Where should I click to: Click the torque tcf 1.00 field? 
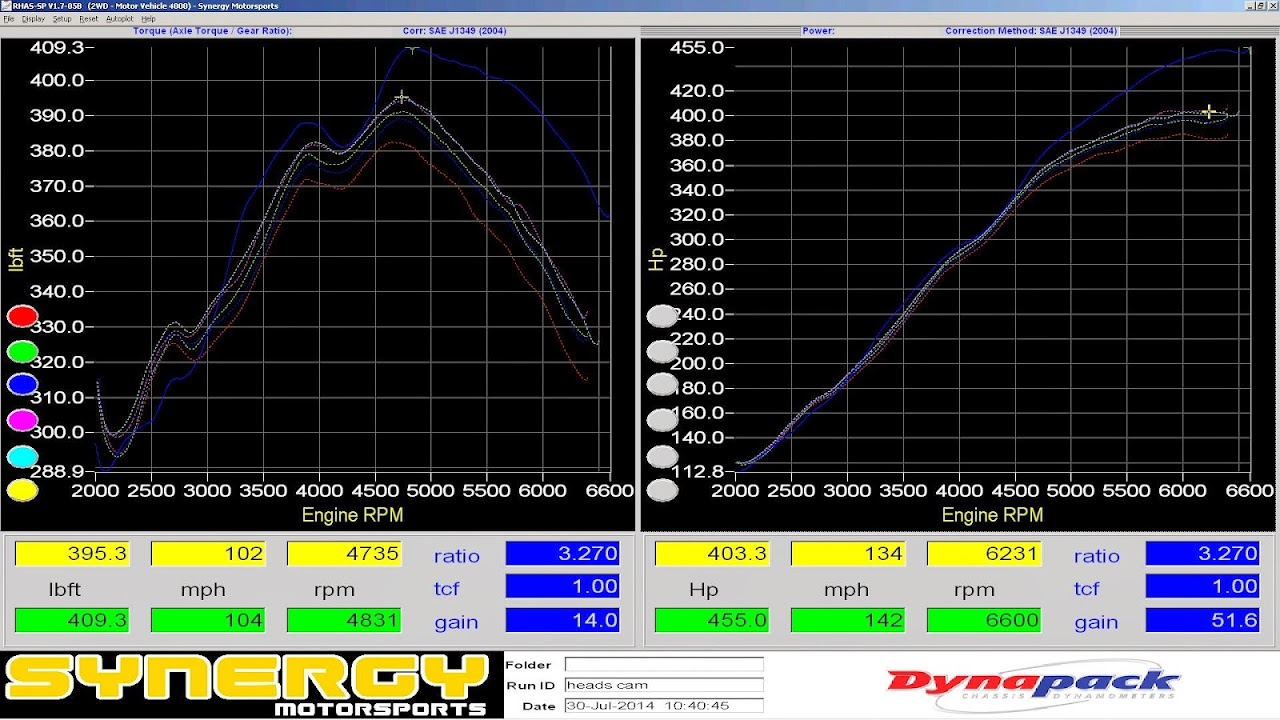(x=563, y=586)
